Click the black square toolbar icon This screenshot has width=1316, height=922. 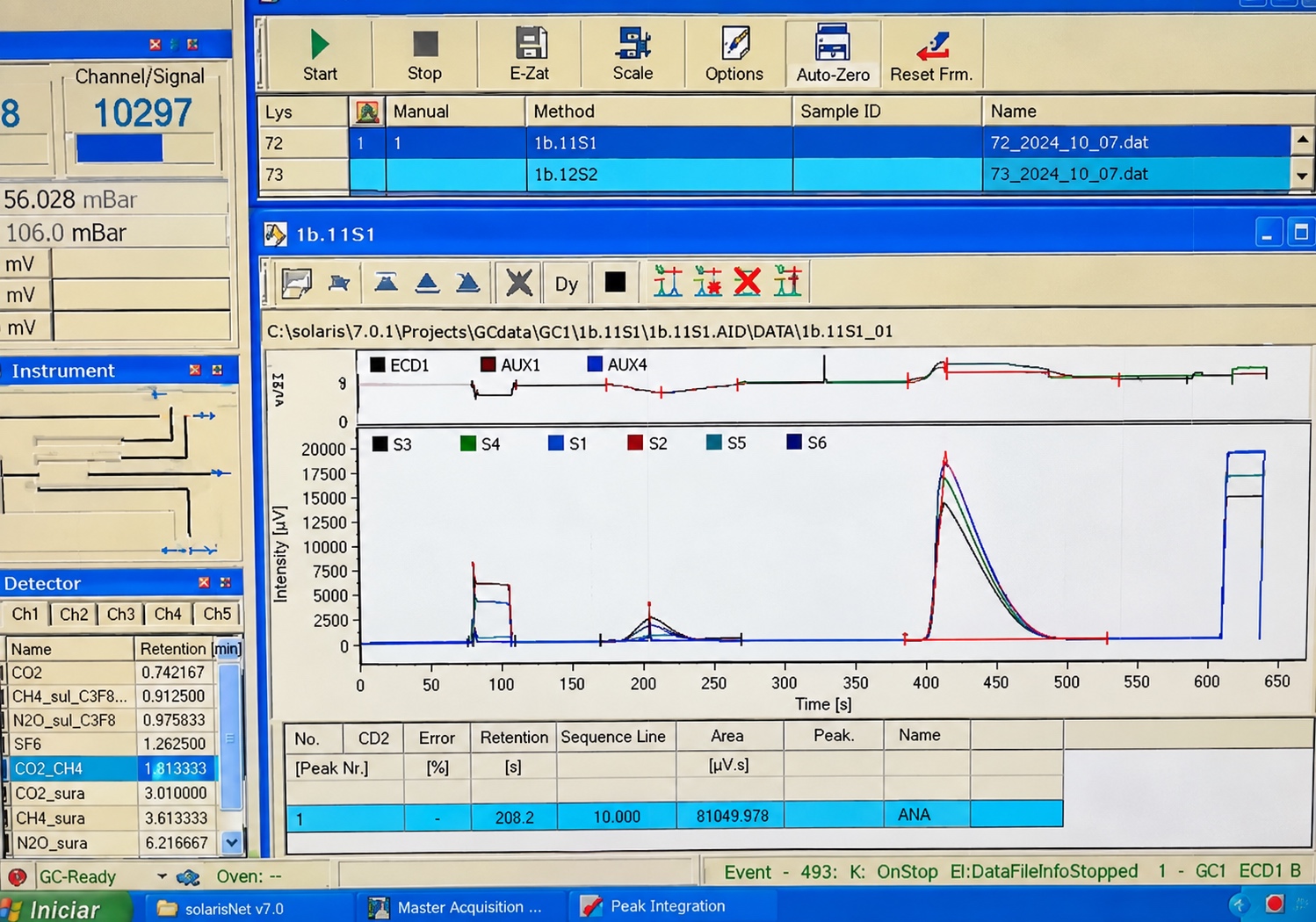(x=615, y=282)
